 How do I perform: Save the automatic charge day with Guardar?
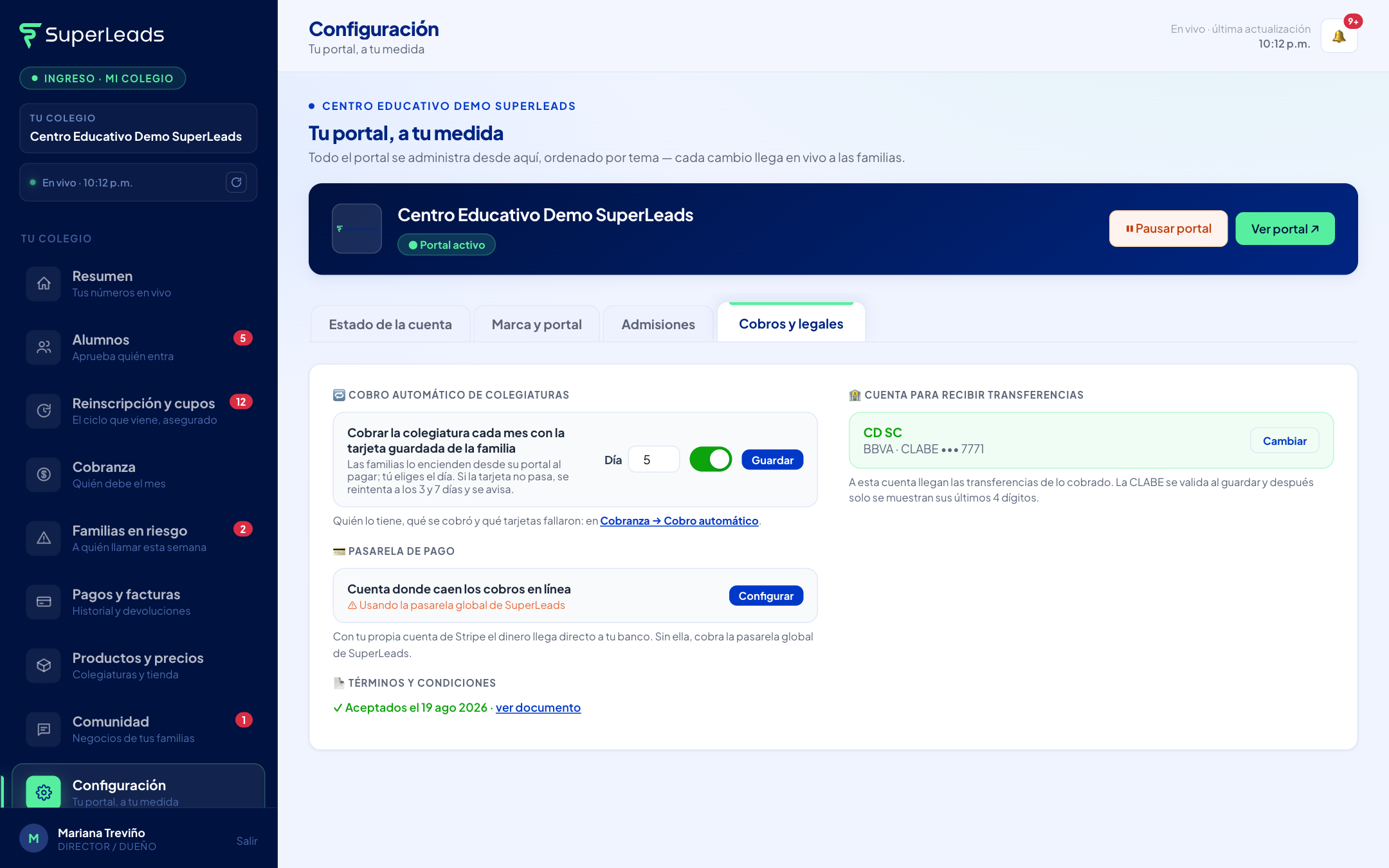pos(772,460)
